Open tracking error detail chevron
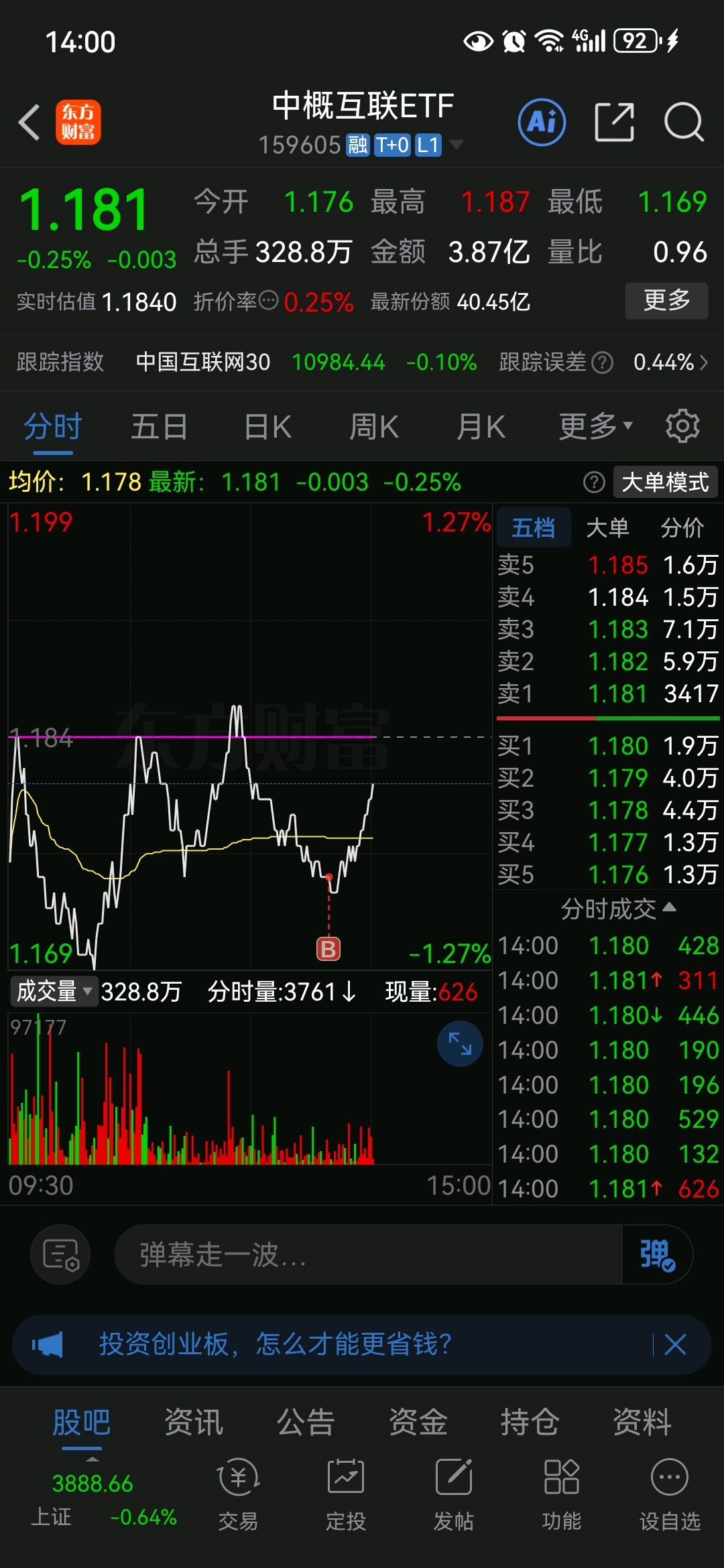The height and width of the screenshot is (1568, 724). (704, 363)
